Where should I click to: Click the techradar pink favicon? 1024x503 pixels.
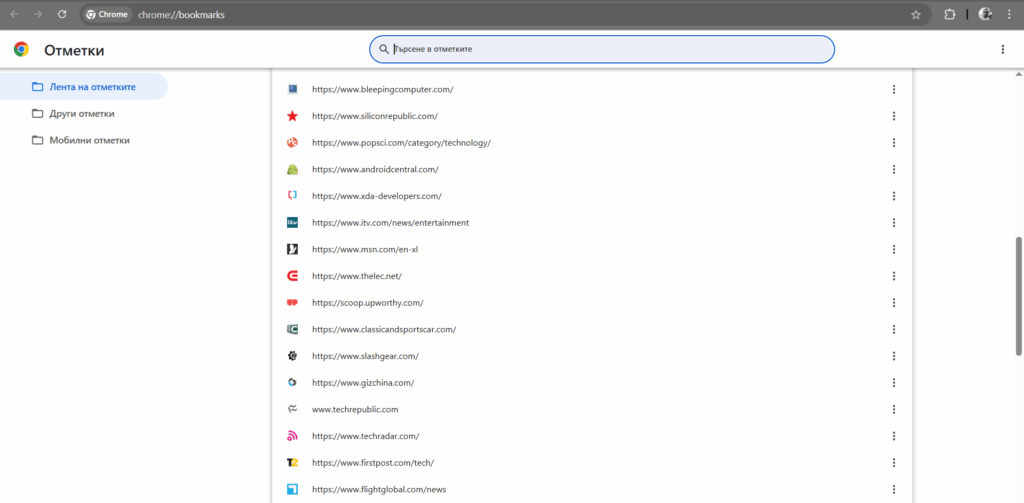(293, 436)
